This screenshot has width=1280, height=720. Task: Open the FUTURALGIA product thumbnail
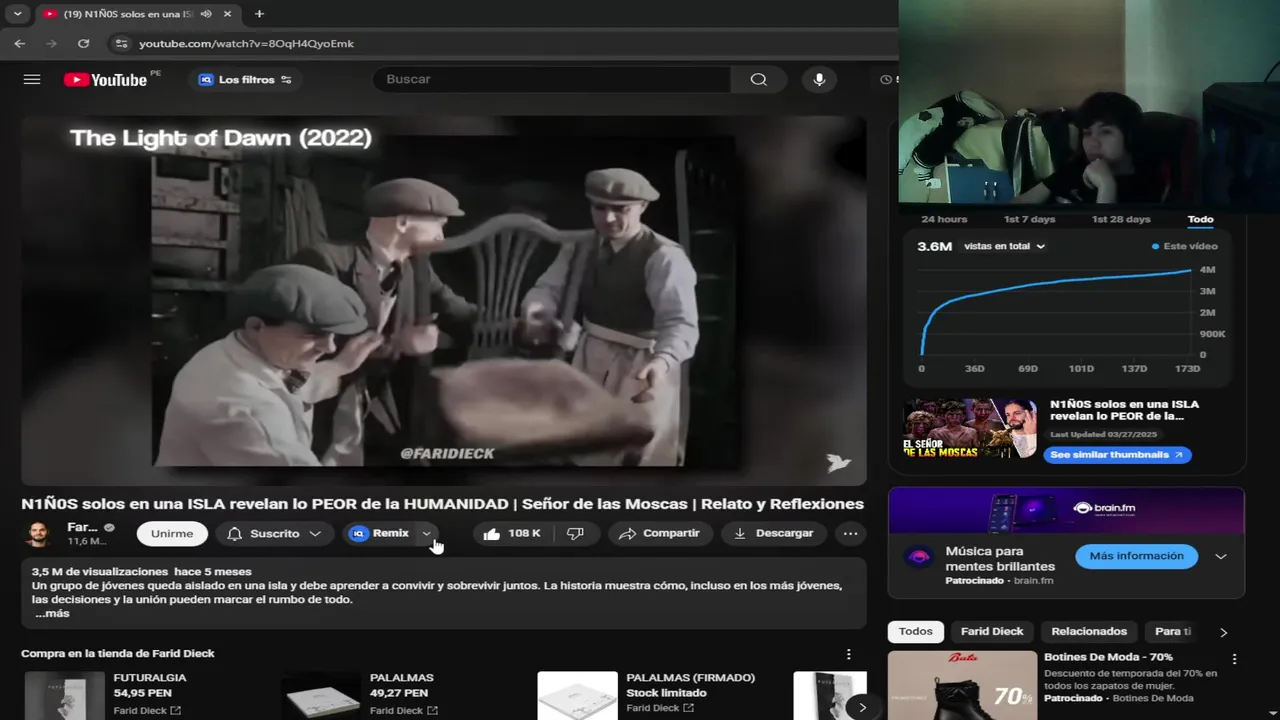click(x=64, y=696)
